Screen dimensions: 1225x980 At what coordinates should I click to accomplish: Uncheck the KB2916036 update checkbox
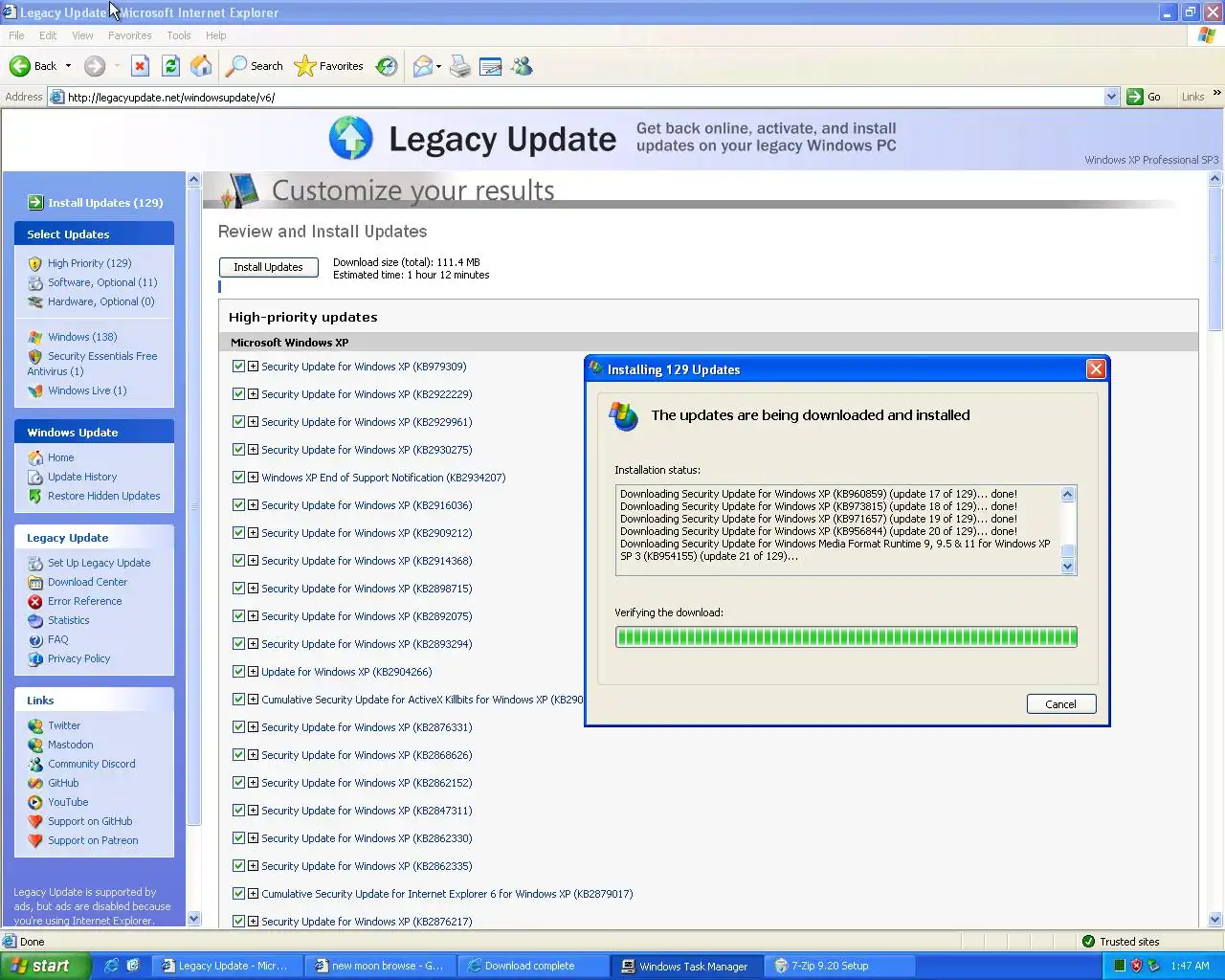238,505
